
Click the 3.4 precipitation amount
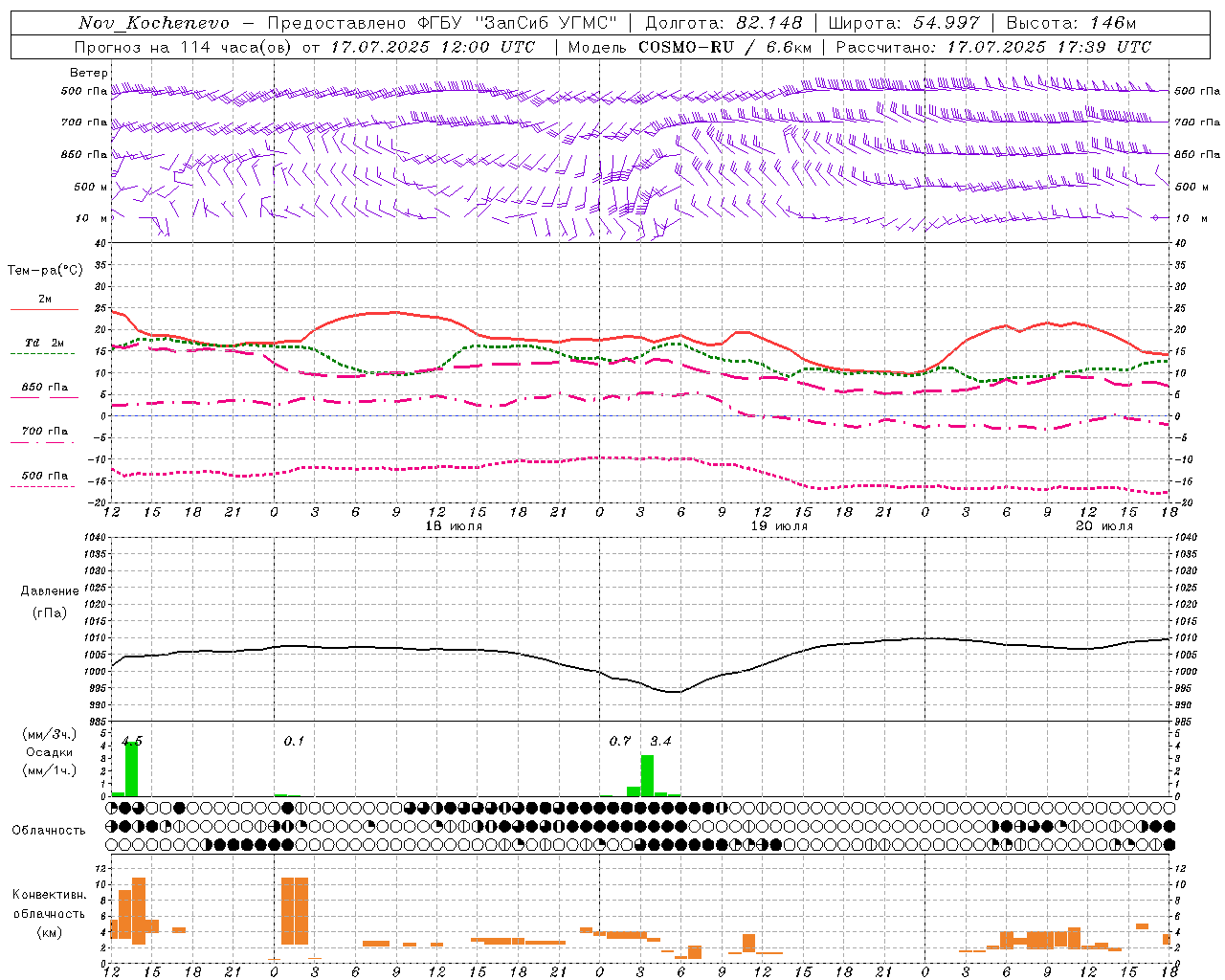(x=661, y=741)
